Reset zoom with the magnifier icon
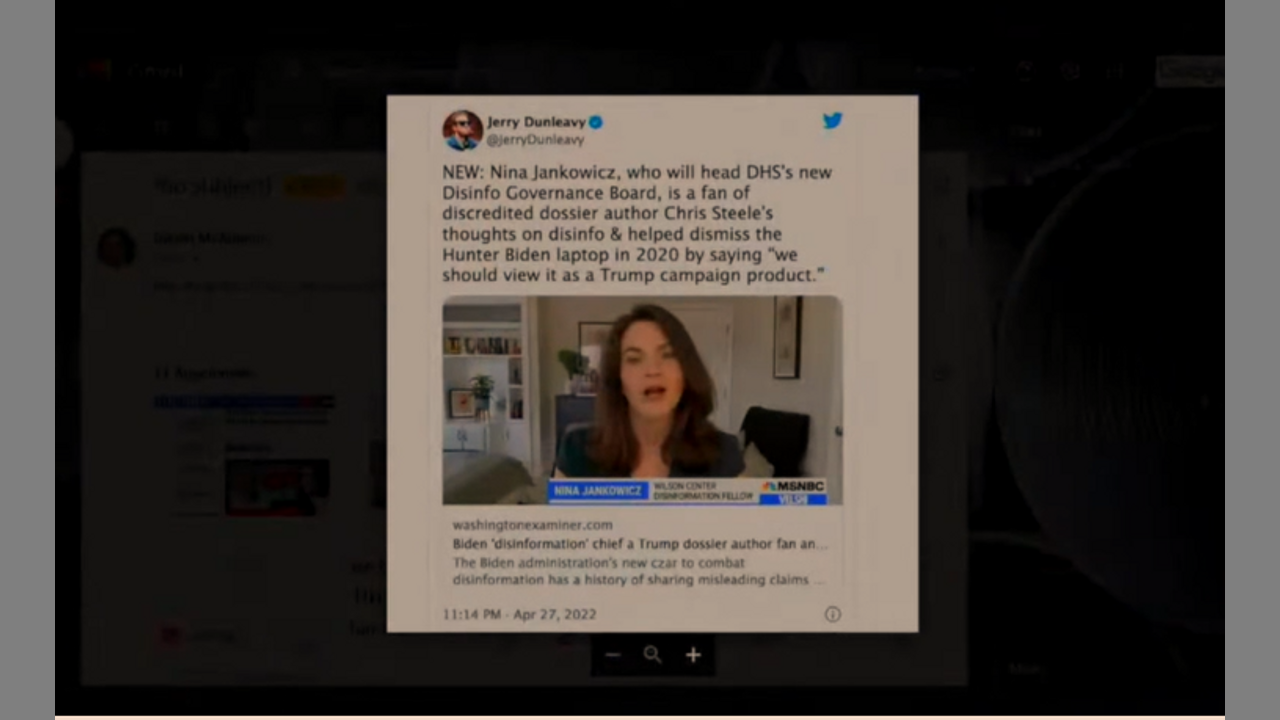This screenshot has width=1280, height=720. (x=653, y=655)
